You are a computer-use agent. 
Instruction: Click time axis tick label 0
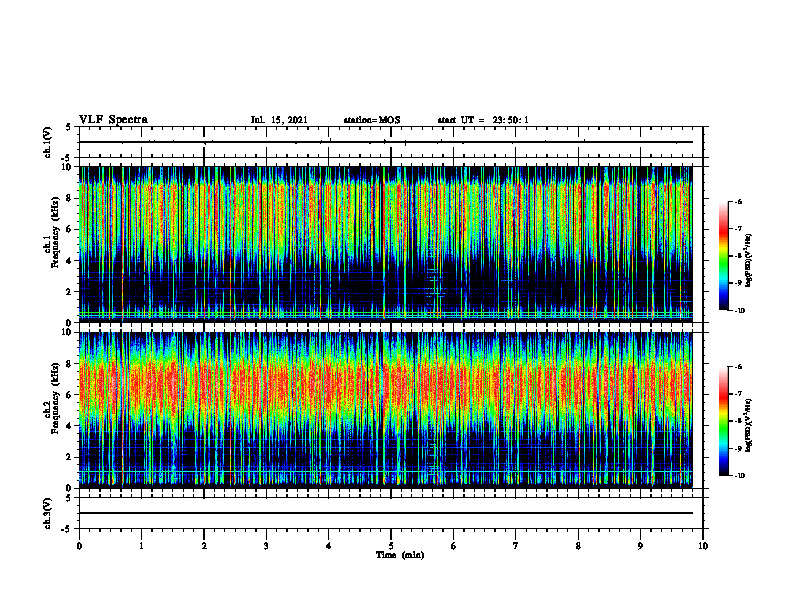[79, 546]
